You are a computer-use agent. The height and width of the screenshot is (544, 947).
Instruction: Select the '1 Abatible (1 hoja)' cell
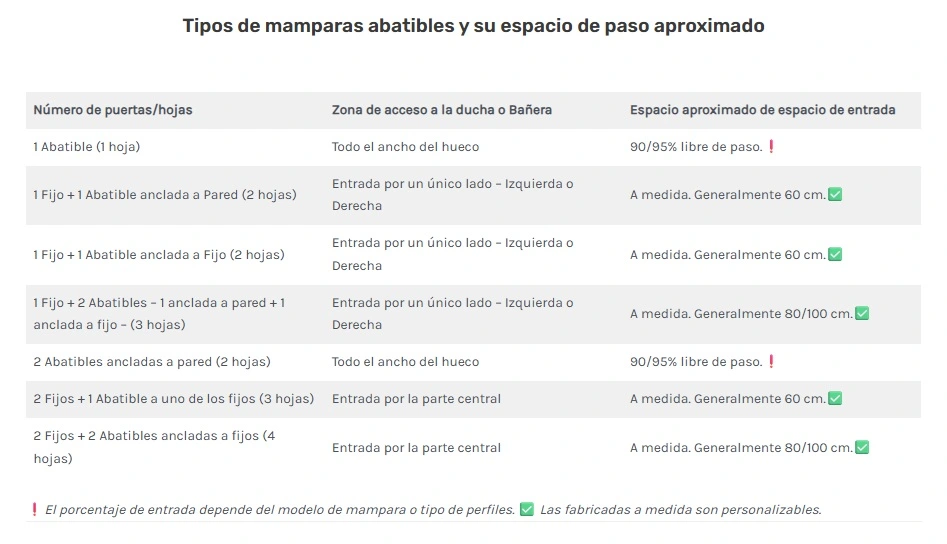[x=87, y=147]
